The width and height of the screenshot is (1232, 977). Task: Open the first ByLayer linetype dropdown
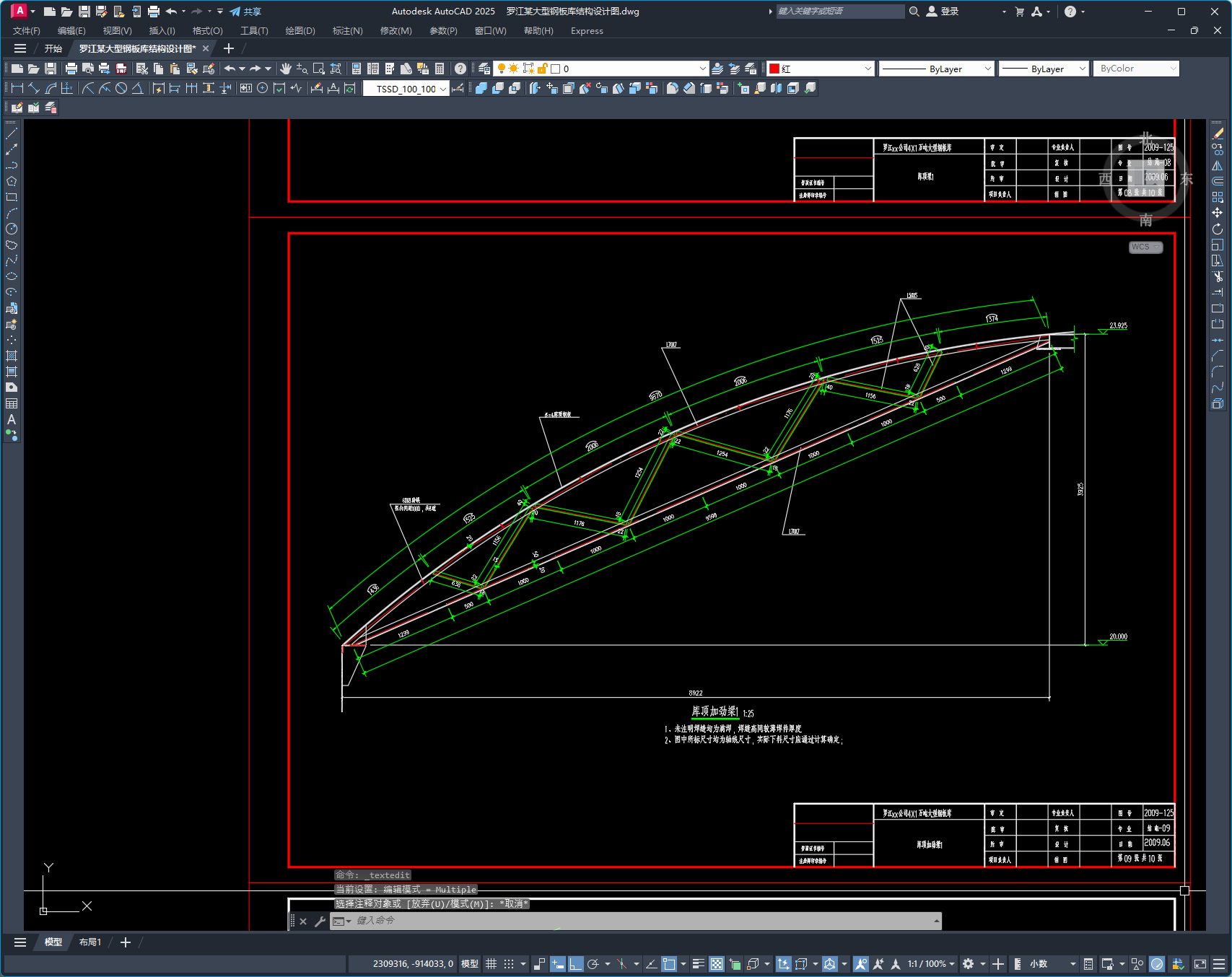coord(987,69)
